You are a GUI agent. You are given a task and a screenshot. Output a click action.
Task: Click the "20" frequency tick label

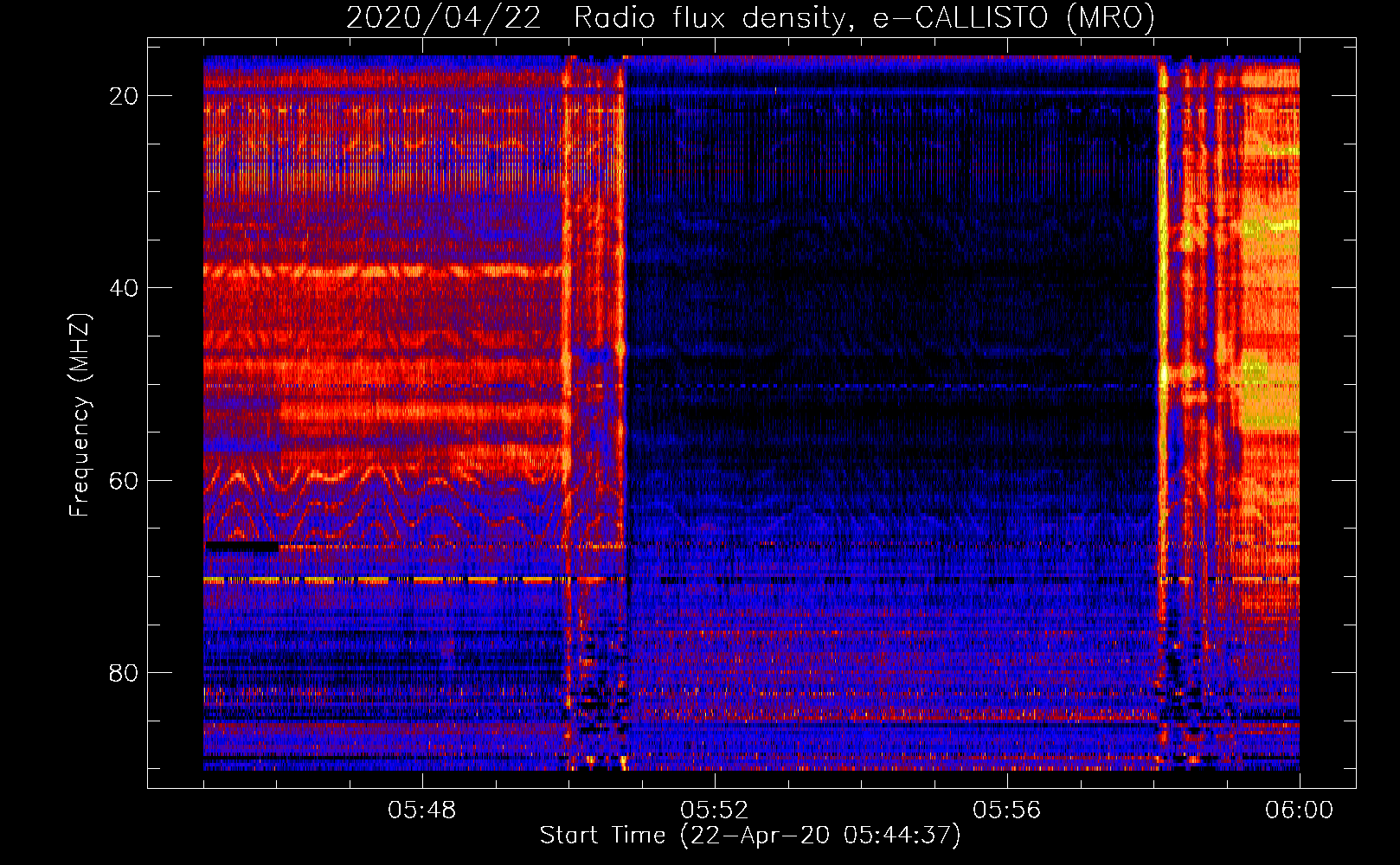click(x=124, y=96)
